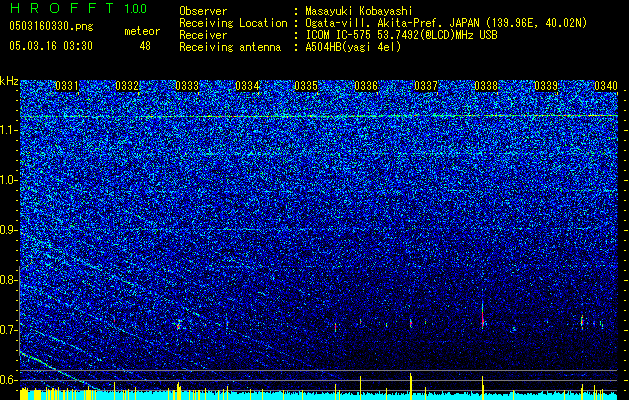Viewport: 629px width, 400px height.
Task: Click the 1.1 frequency axis label
Action: [8, 130]
